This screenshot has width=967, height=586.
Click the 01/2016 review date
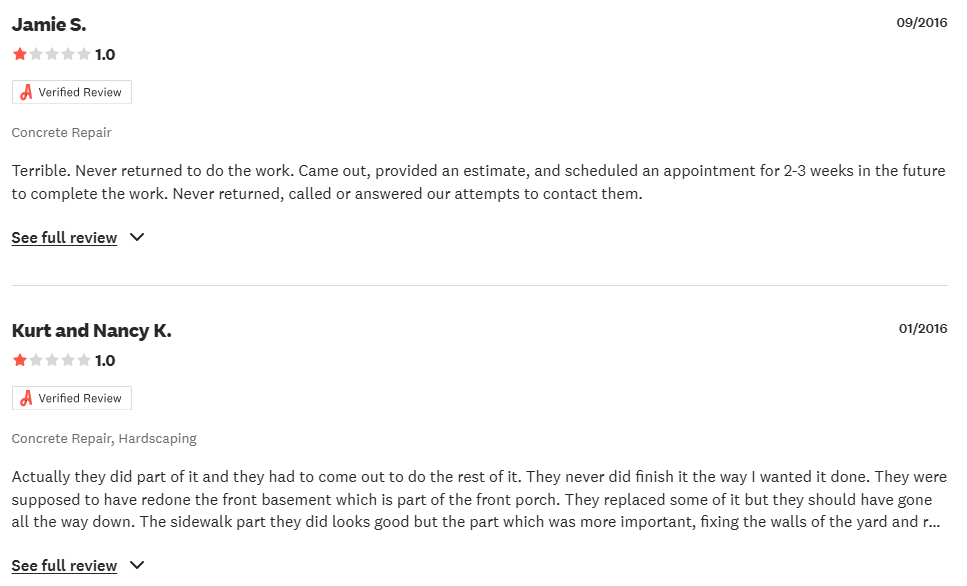click(x=922, y=328)
